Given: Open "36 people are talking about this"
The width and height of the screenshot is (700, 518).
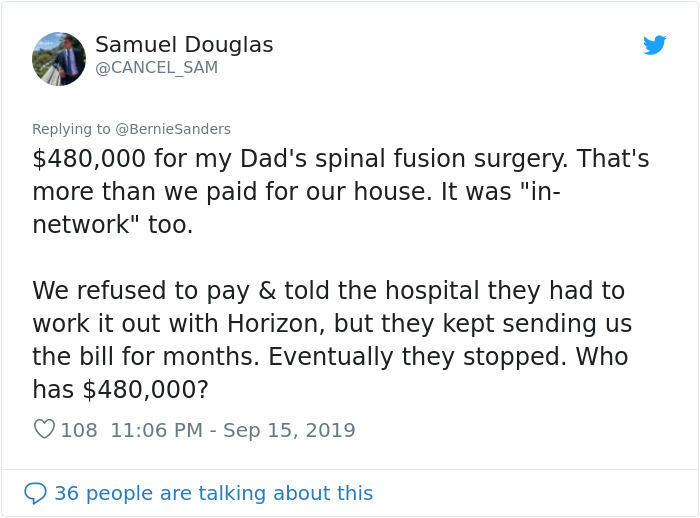Looking at the screenshot, I should 213,493.
